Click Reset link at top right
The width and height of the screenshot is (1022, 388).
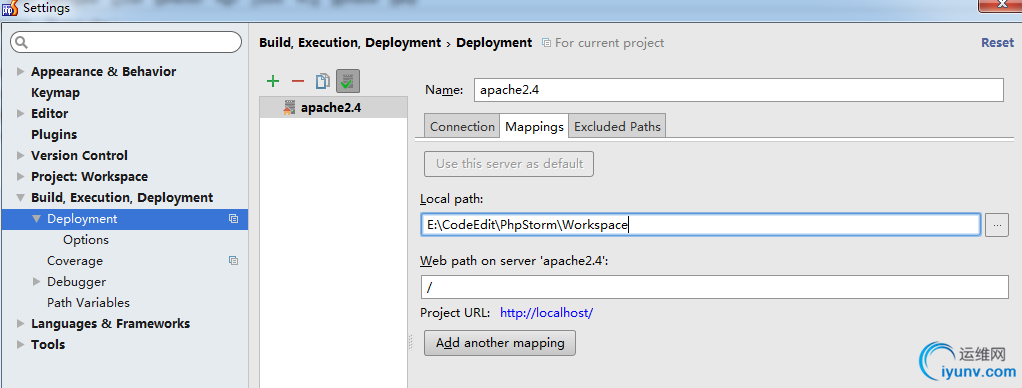998,42
